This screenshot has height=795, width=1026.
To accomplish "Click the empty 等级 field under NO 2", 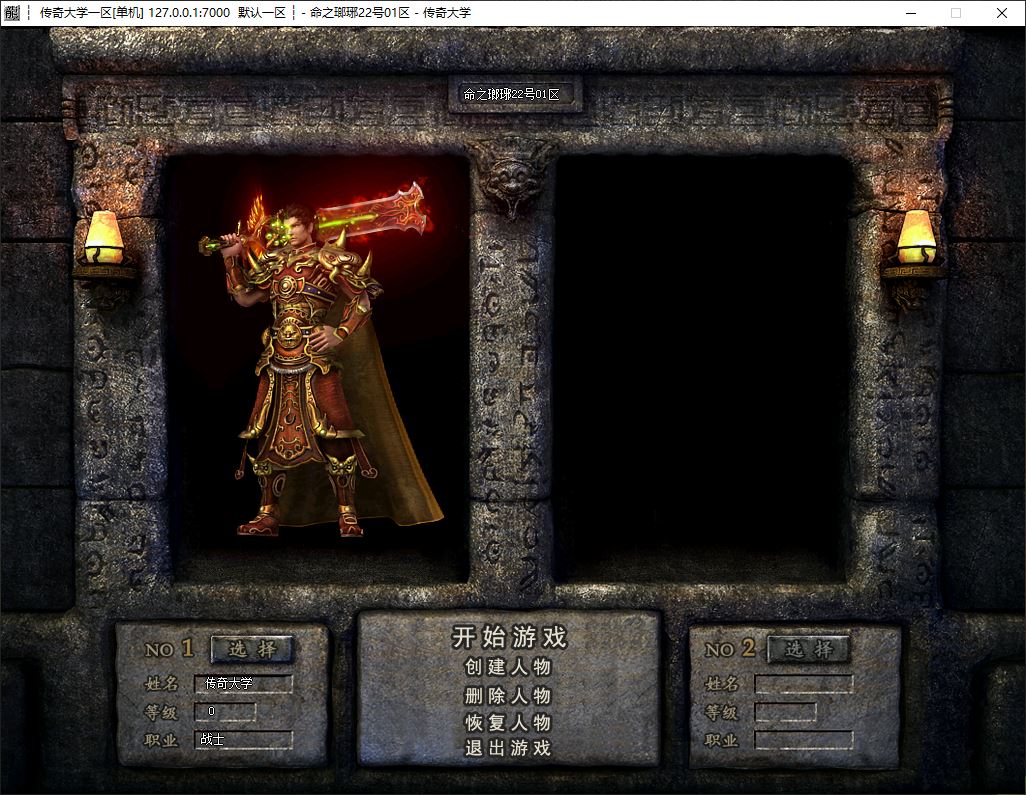I will click(785, 712).
